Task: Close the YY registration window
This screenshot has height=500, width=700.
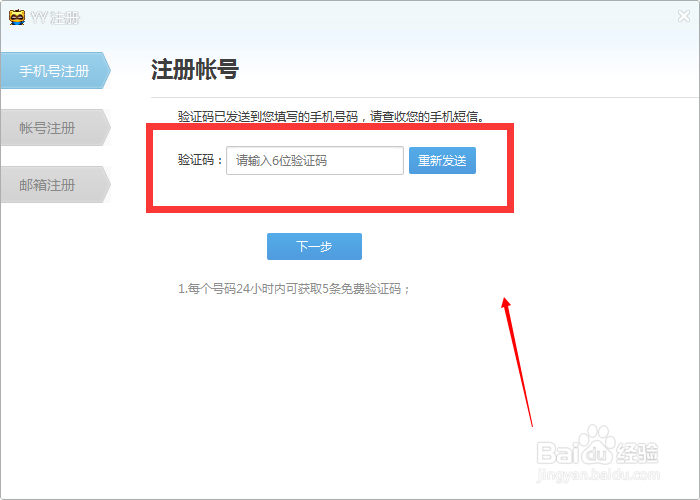Action: 683,17
